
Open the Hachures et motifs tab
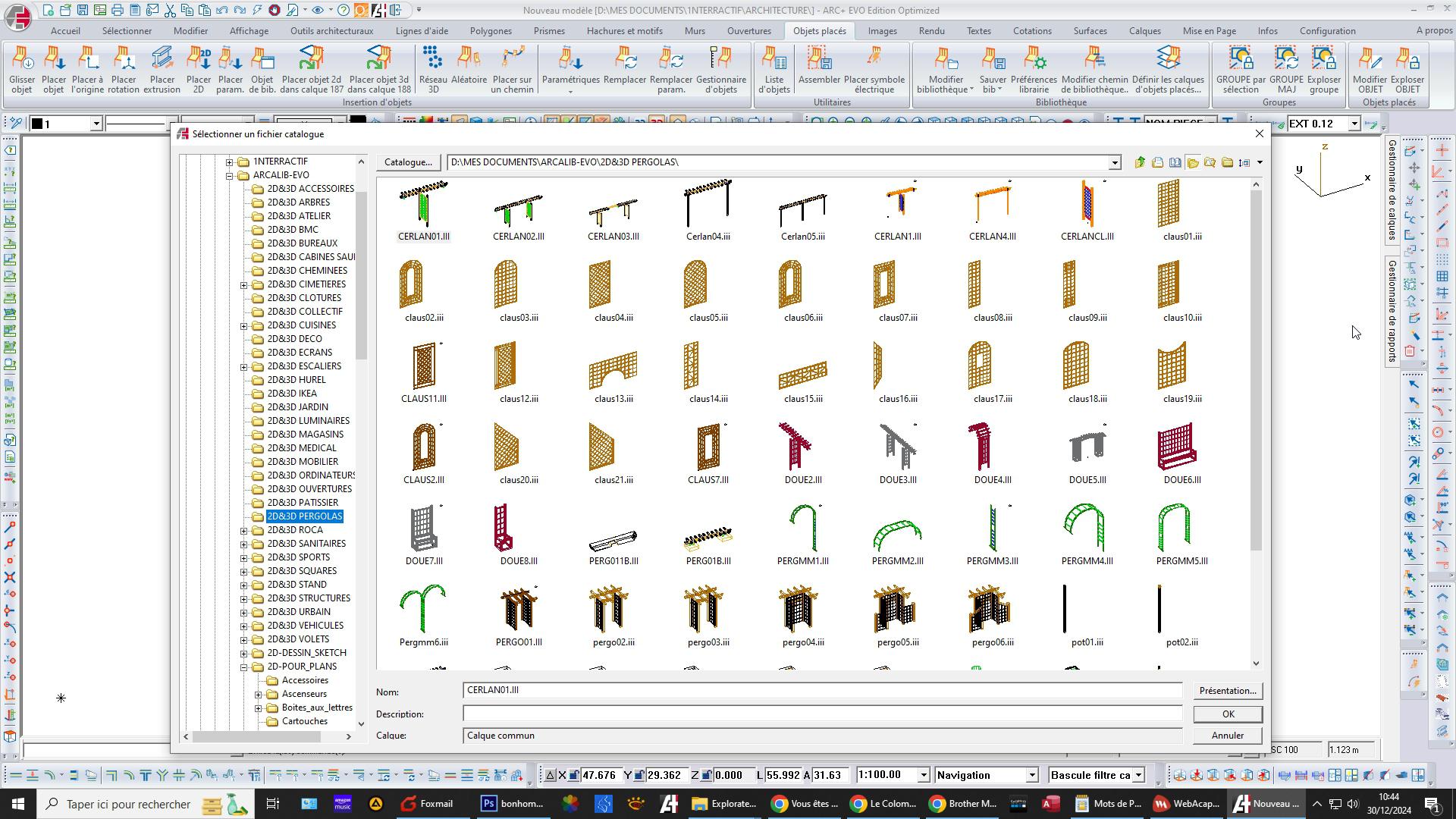click(624, 31)
